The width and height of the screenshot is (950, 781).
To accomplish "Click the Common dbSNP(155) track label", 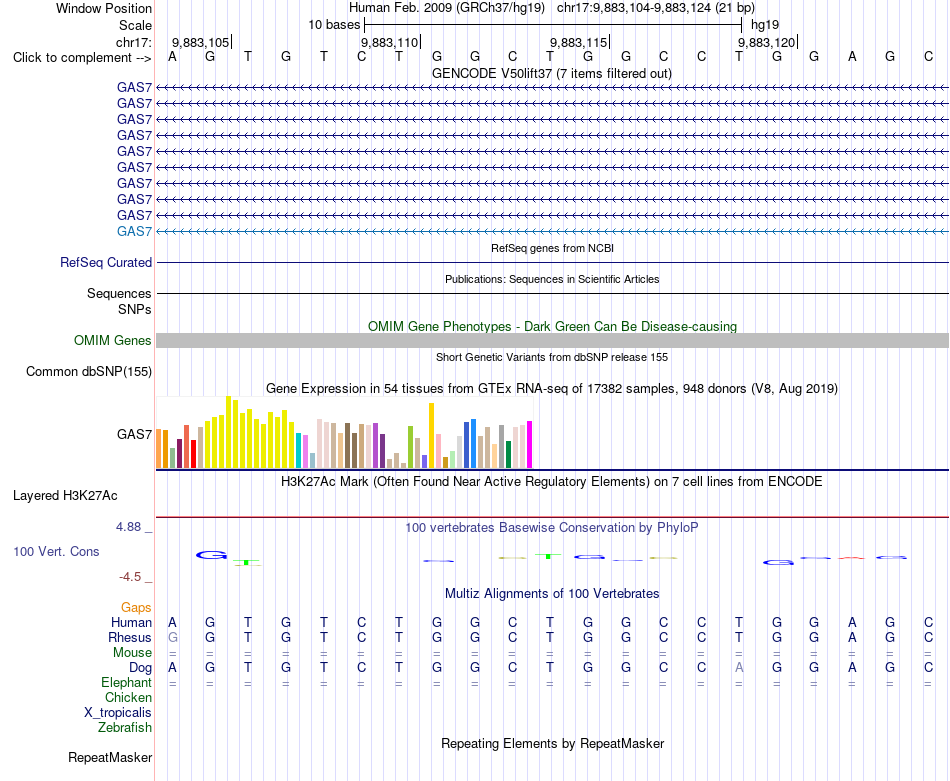I will 88,371.
